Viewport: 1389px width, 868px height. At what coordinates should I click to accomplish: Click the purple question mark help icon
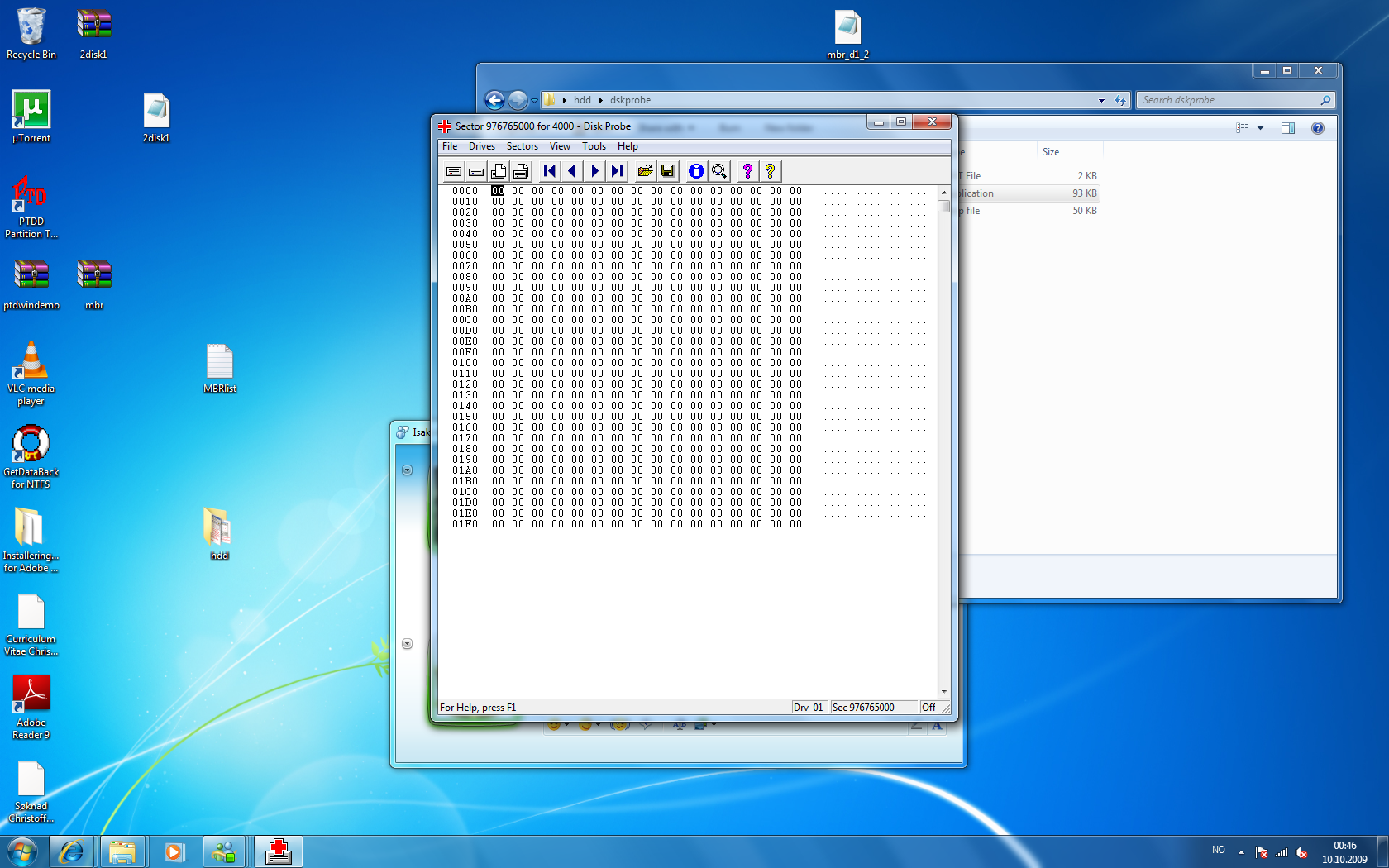747,171
